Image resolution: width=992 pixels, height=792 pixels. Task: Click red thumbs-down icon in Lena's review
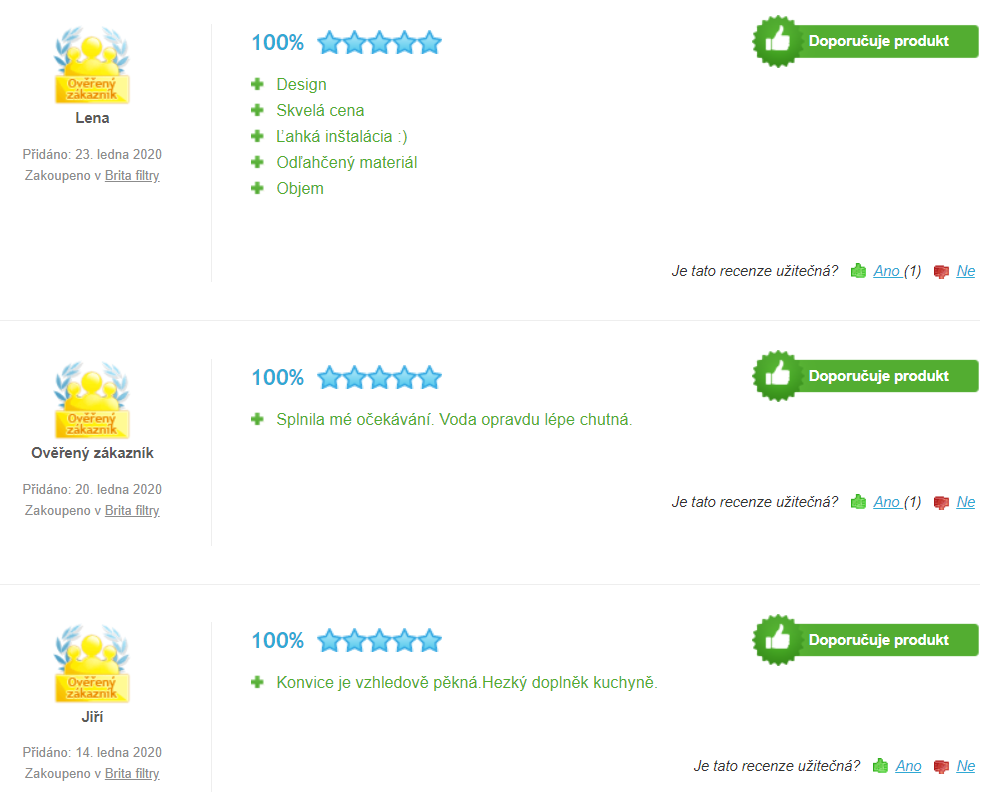[x=941, y=272]
